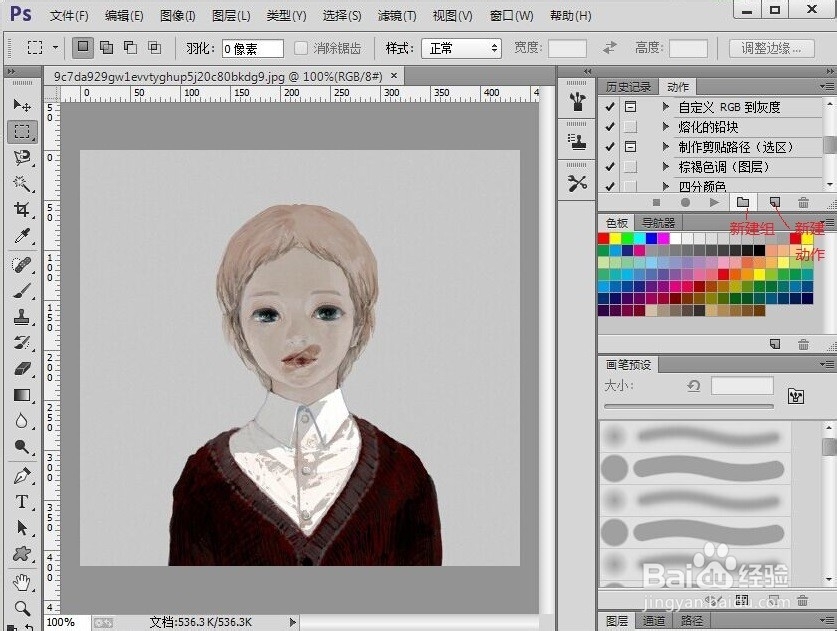Open the 滤镜(T) menu

(x=397, y=16)
